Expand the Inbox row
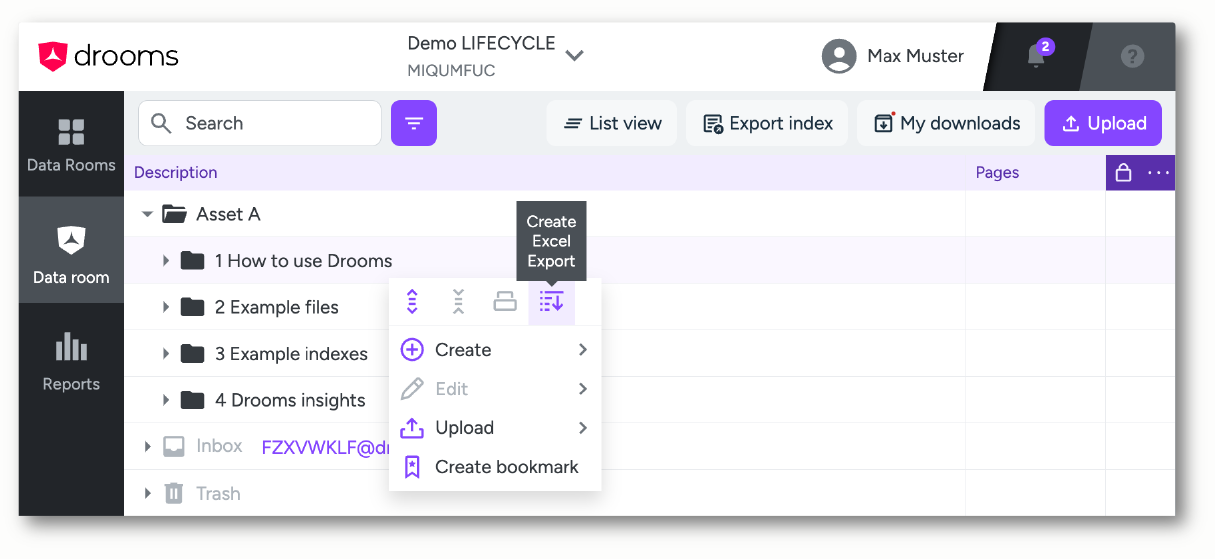Image resolution: width=1215 pixels, height=559 pixels. [x=148, y=447]
